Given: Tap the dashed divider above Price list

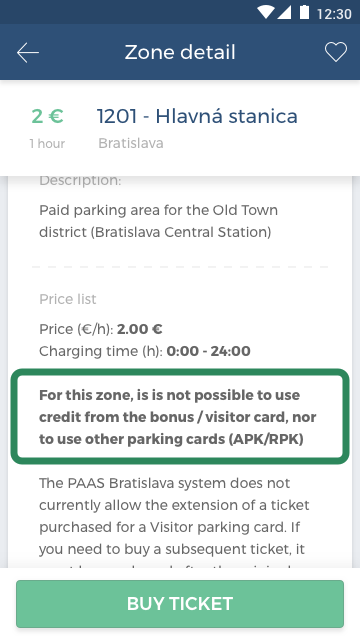Looking at the screenshot, I should click(180, 267).
